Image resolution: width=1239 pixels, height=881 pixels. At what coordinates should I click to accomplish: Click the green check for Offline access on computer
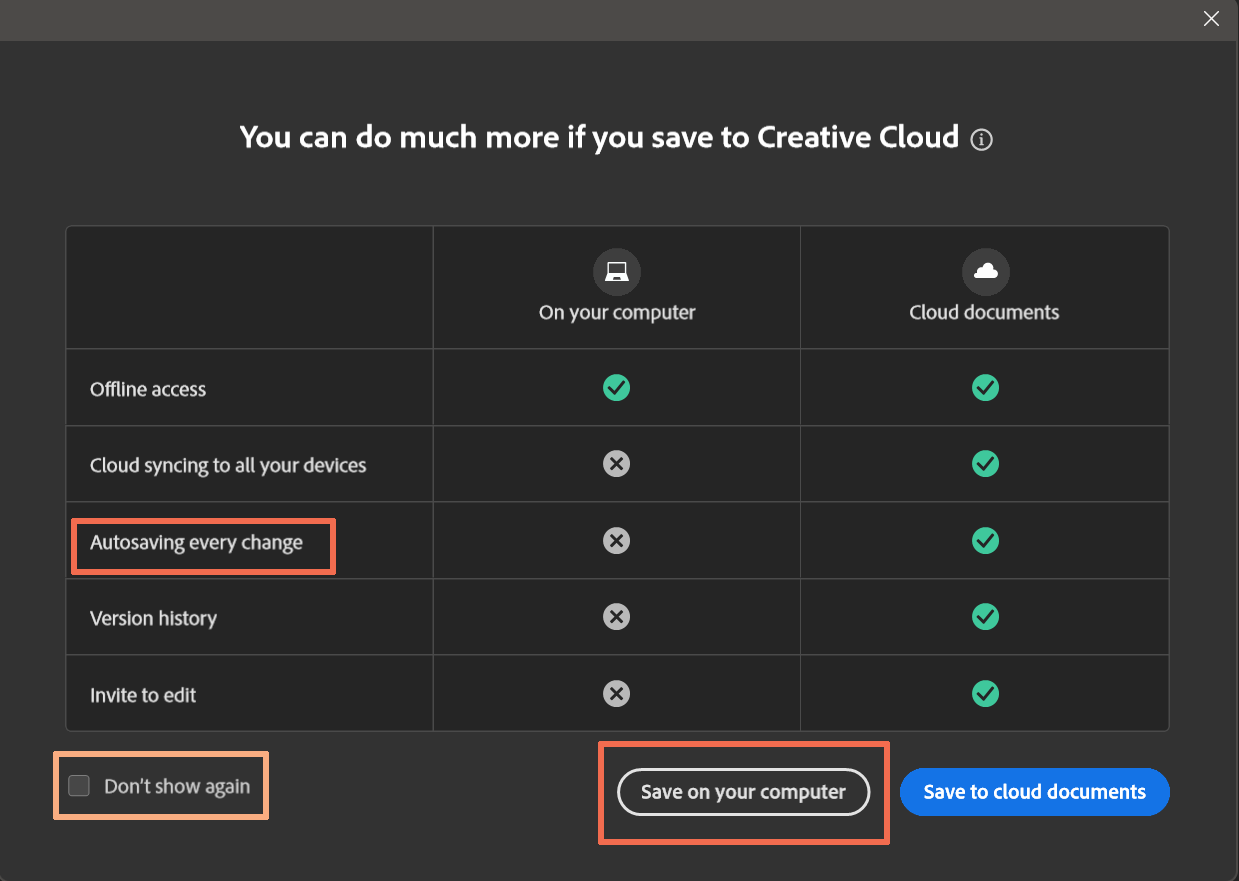(617, 387)
